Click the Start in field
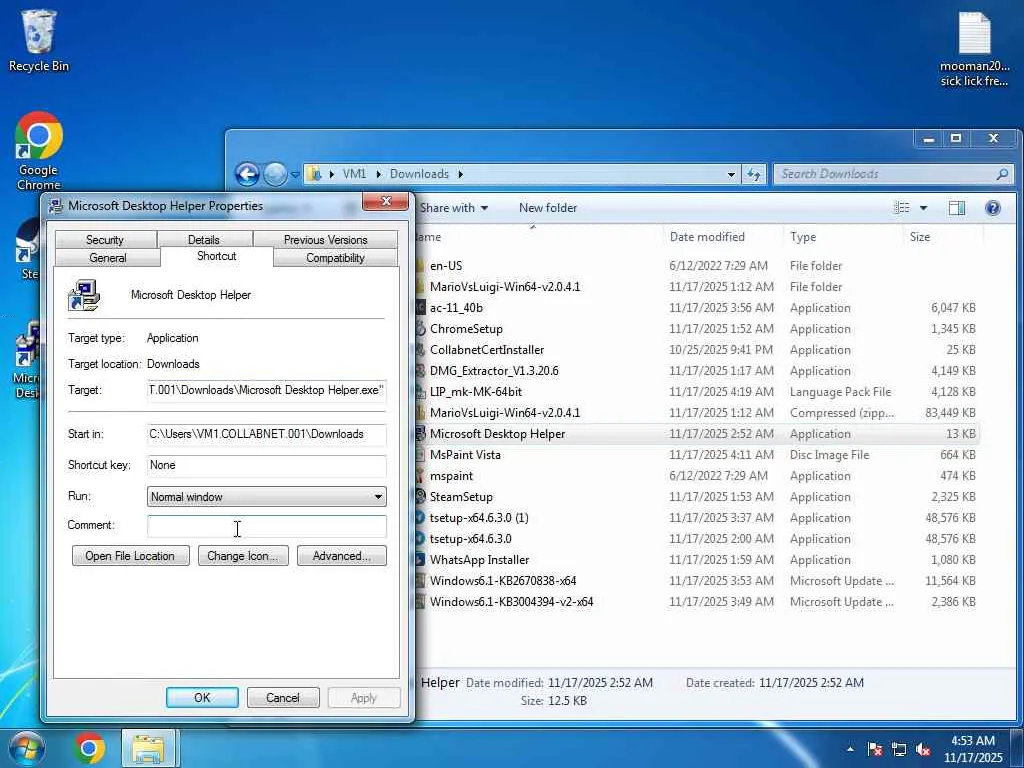Image resolution: width=1024 pixels, height=768 pixels. (266, 434)
